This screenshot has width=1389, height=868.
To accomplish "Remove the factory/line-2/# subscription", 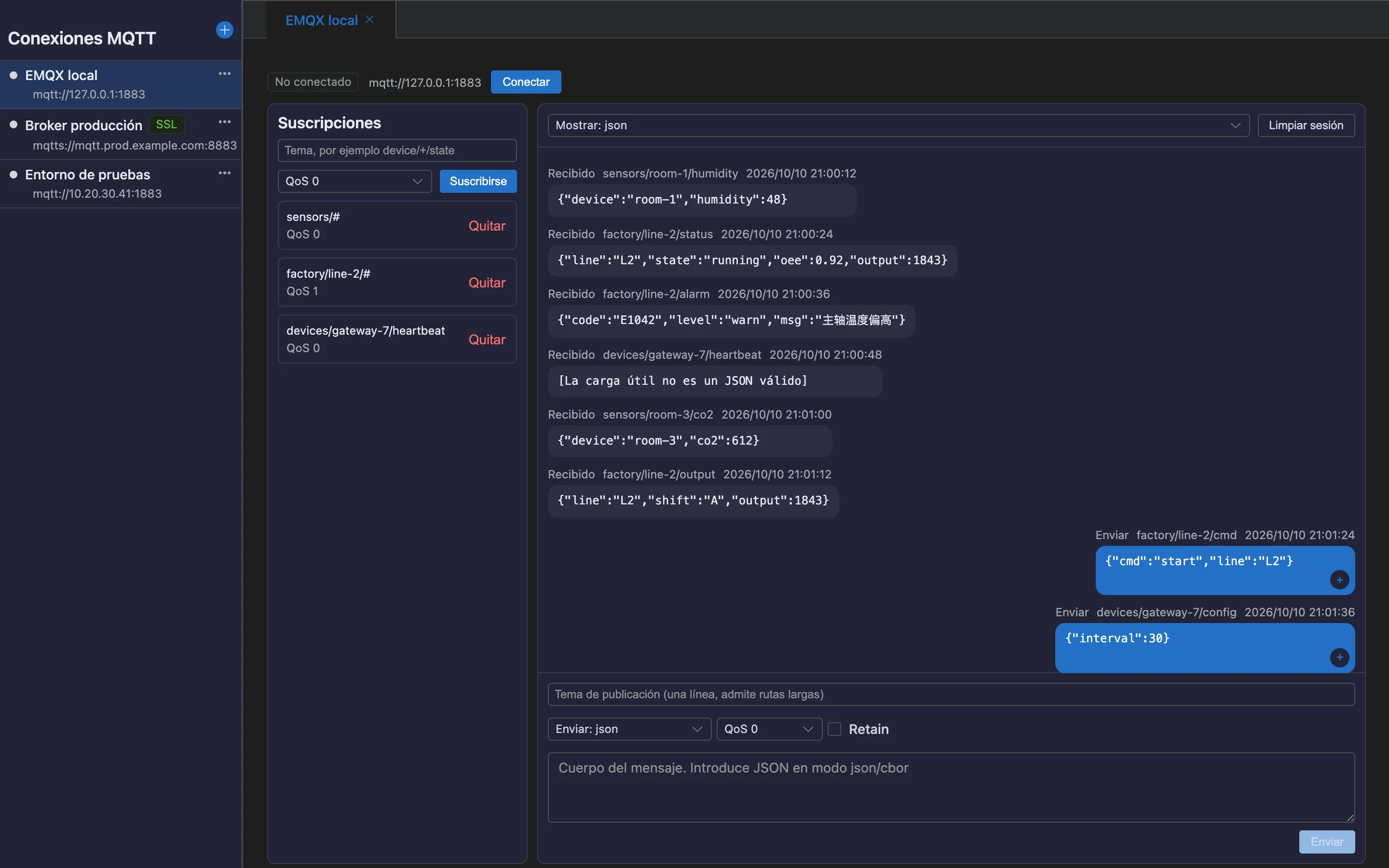I will tap(487, 283).
